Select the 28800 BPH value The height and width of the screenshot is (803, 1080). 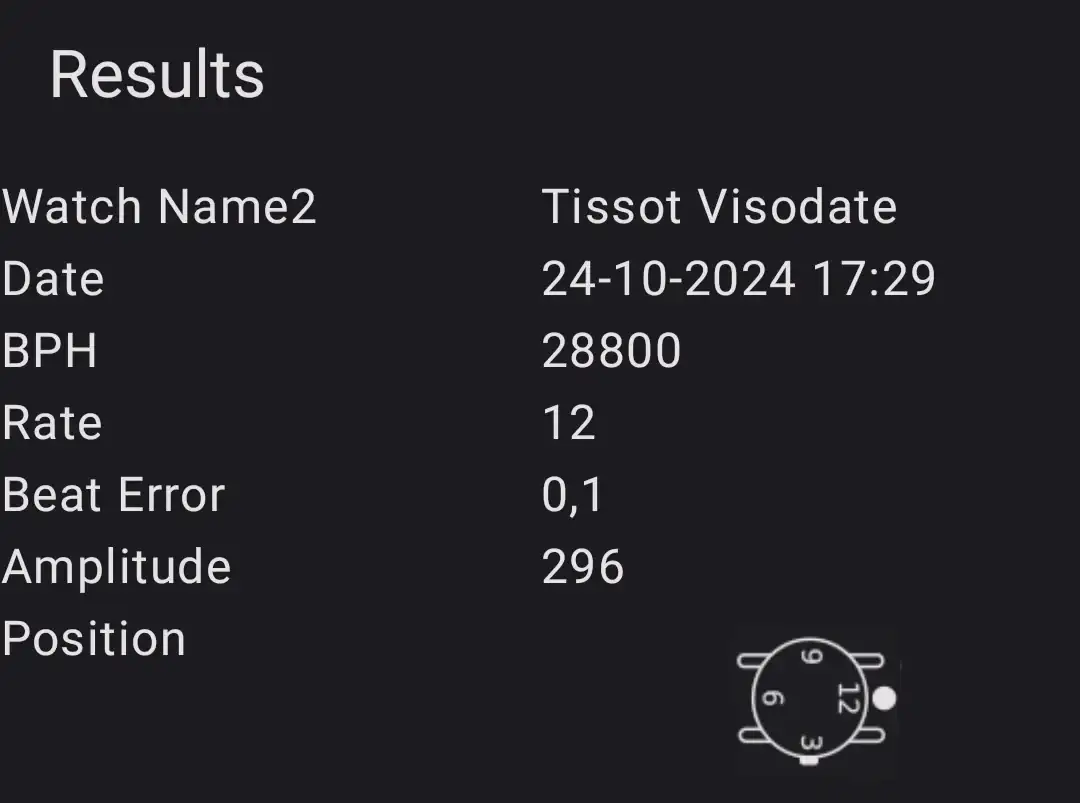pyautogui.click(x=612, y=351)
